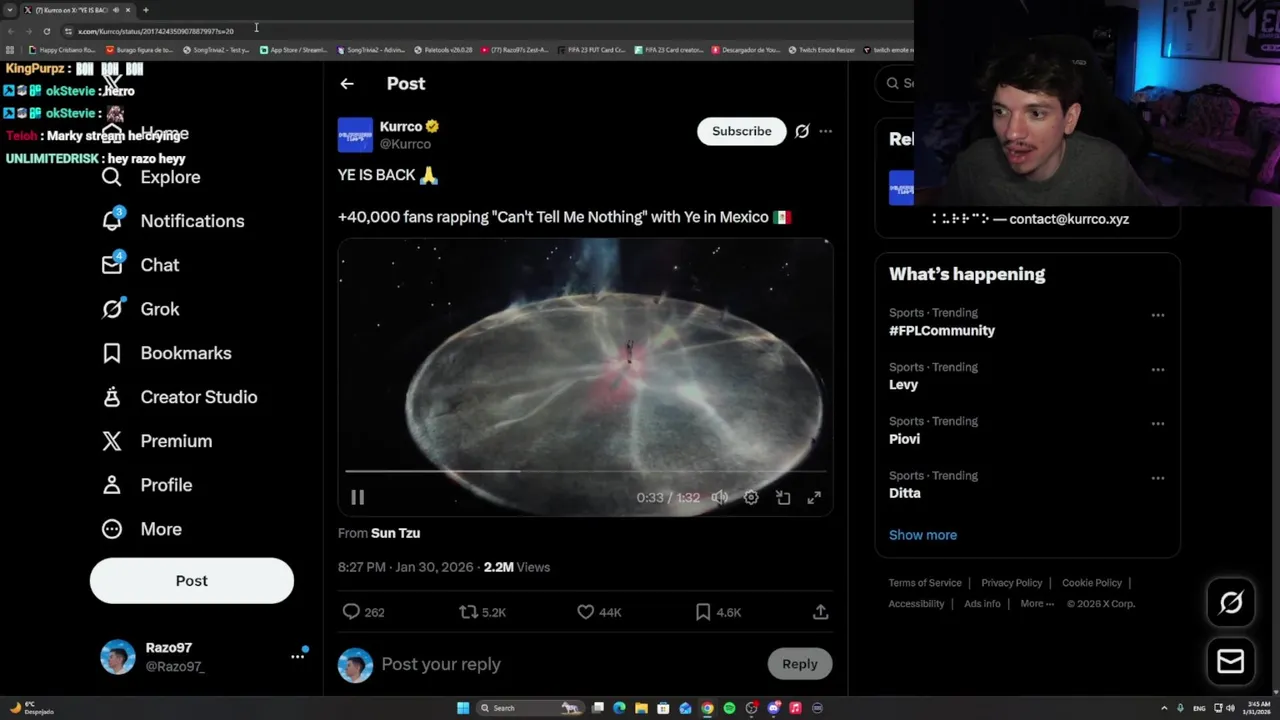Open the Cookie Policy footer link
The image size is (1280, 720).
[x=1092, y=583]
